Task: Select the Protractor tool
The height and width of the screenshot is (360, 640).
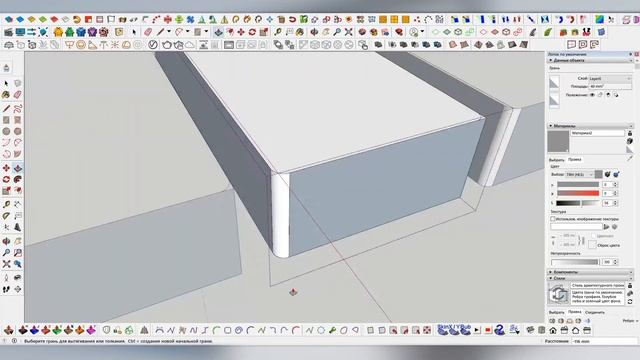Action: [x=6, y=216]
